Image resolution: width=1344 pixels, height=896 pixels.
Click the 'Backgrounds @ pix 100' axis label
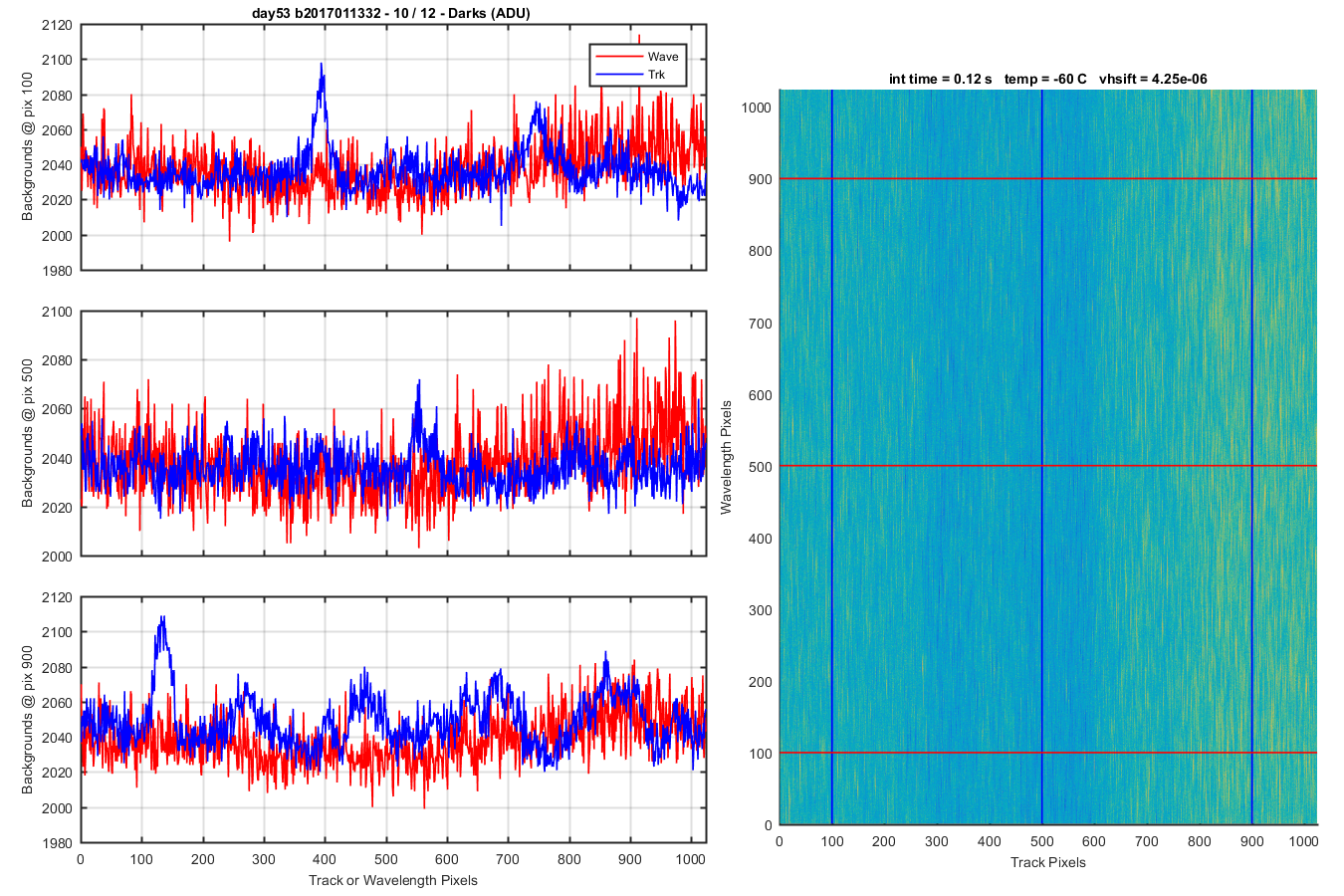click(x=28, y=148)
